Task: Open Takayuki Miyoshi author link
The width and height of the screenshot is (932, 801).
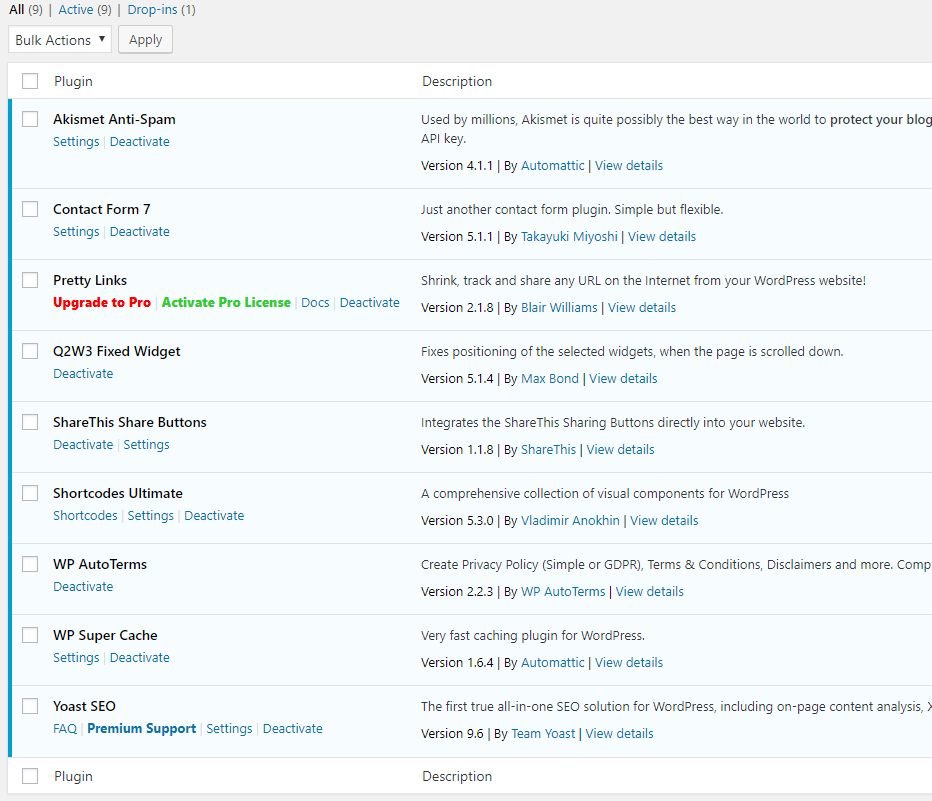Action: (569, 236)
